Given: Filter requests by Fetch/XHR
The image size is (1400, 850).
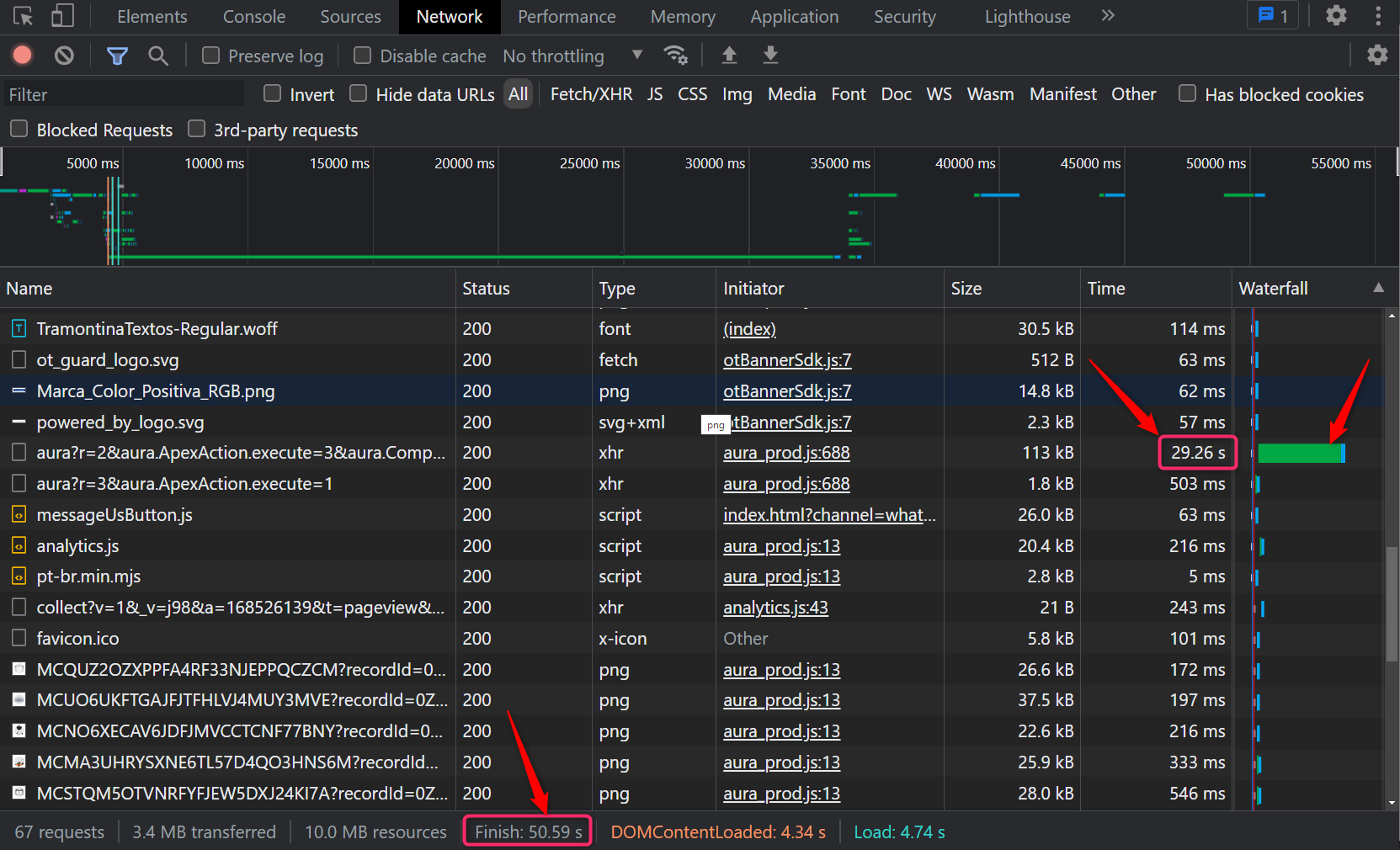Looking at the screenshot, I should click(x=591, y=94).
